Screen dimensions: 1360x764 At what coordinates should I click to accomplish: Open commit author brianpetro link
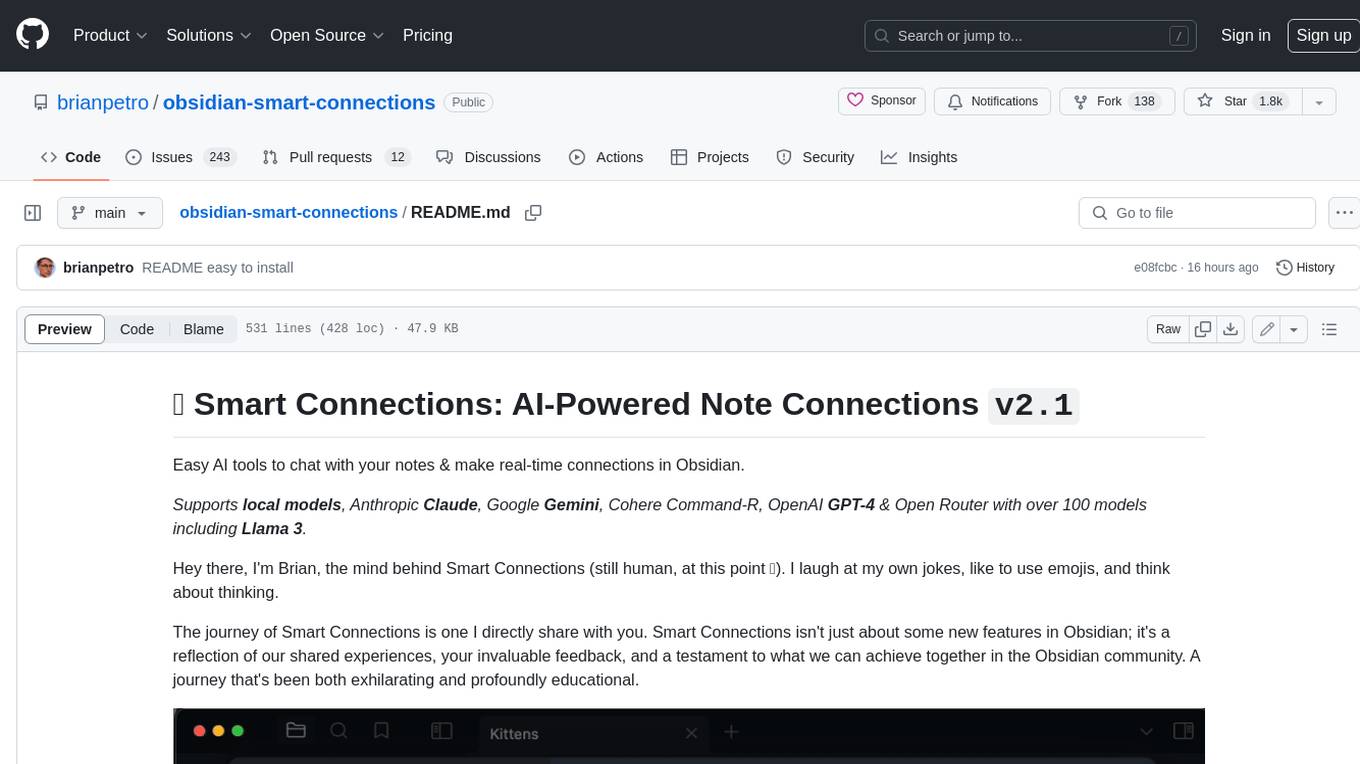tap(98, 267)
